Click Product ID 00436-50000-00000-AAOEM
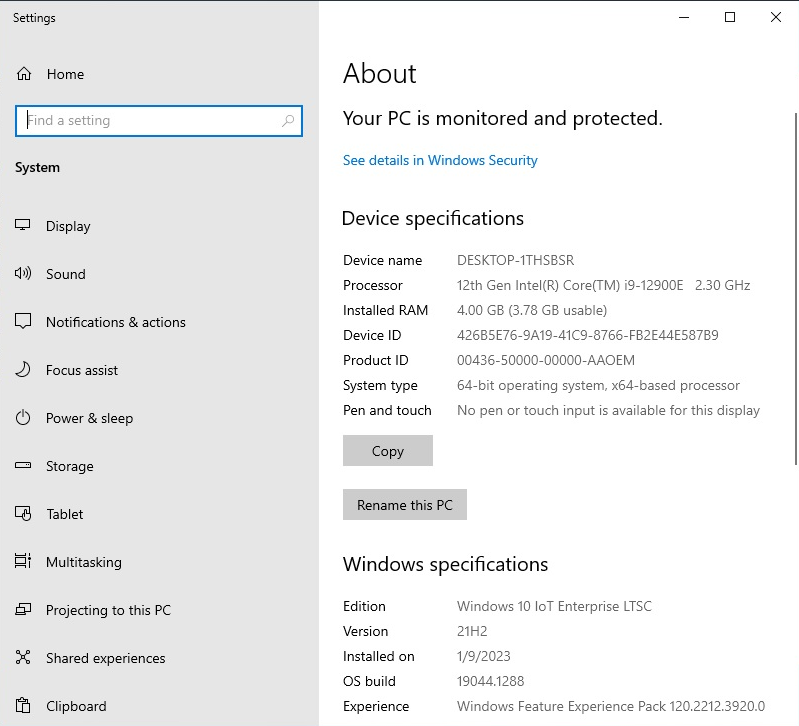The height and width of the screenshot is (726, 799). 546,360
